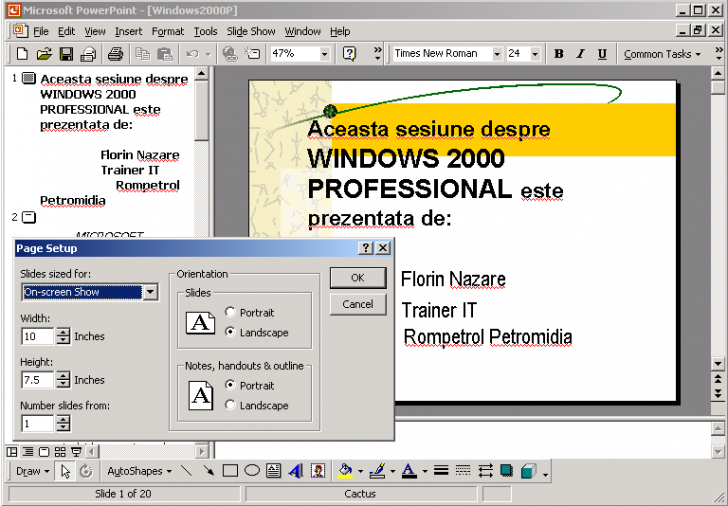This screenshot has width=728, height=506.
Task: Click the Width stepper arrows
Action: pyautogui.click(x=64, y=336)
